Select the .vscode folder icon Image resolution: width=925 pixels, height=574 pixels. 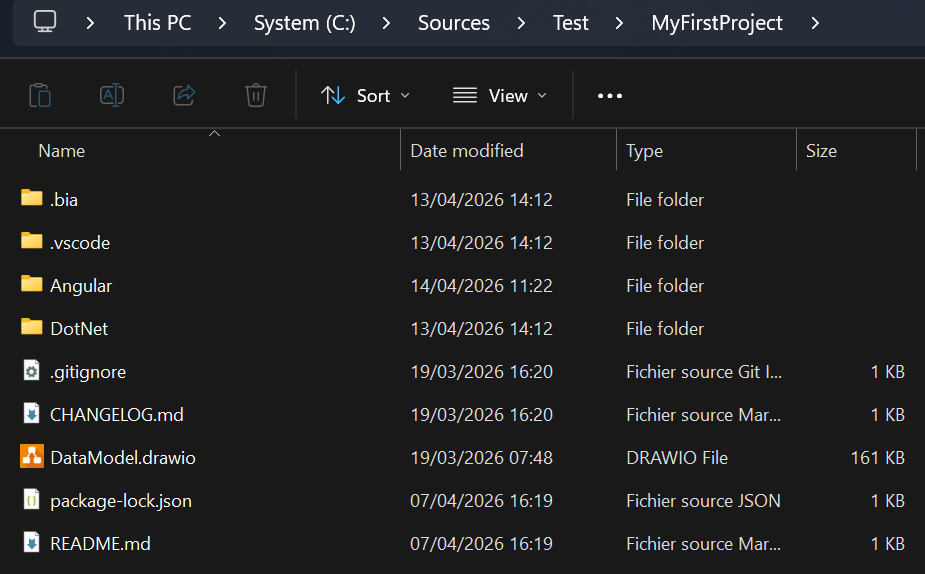point(31,241)
